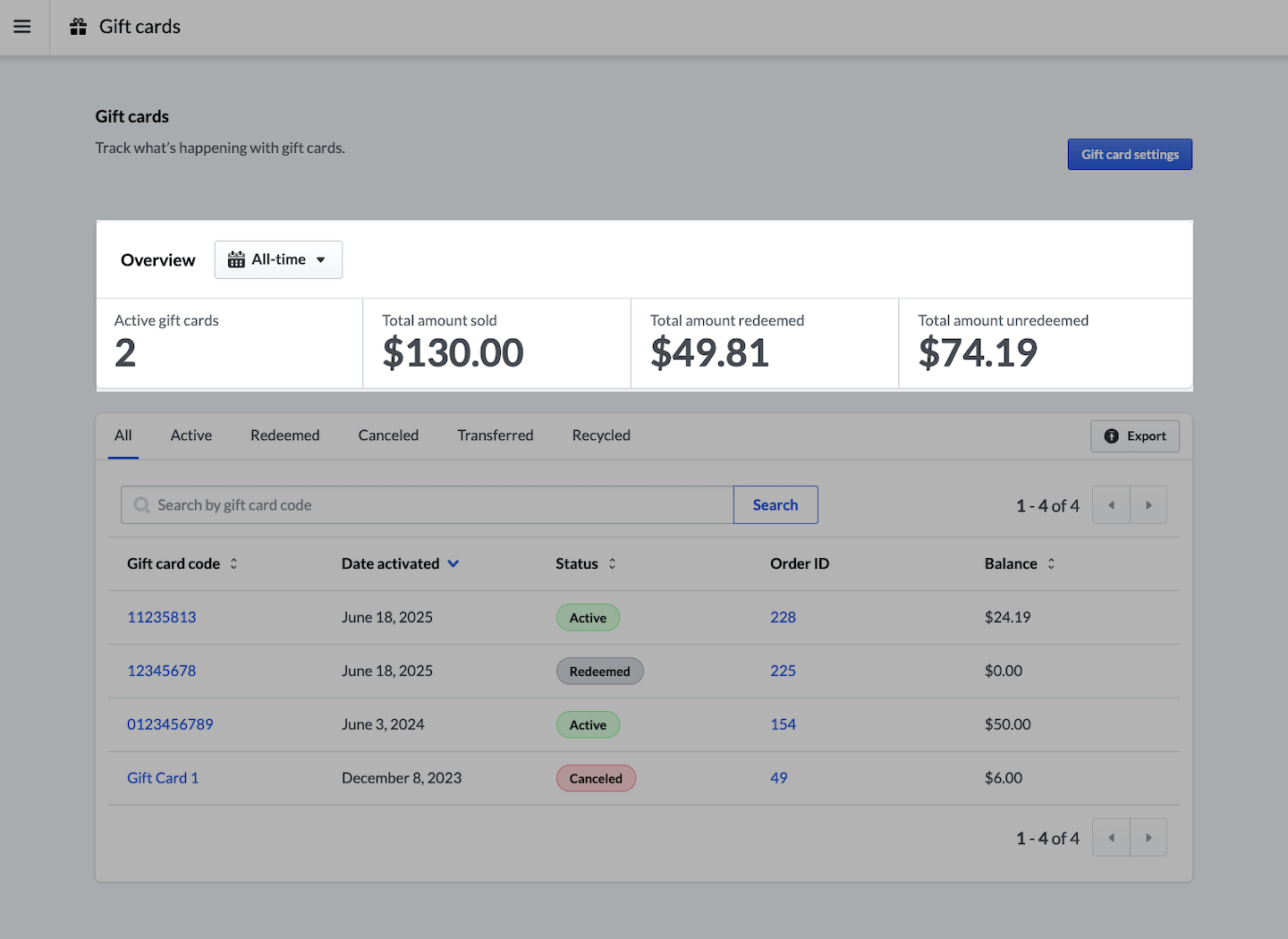
Task: Sort the Status column
Action: pos(612,563)
